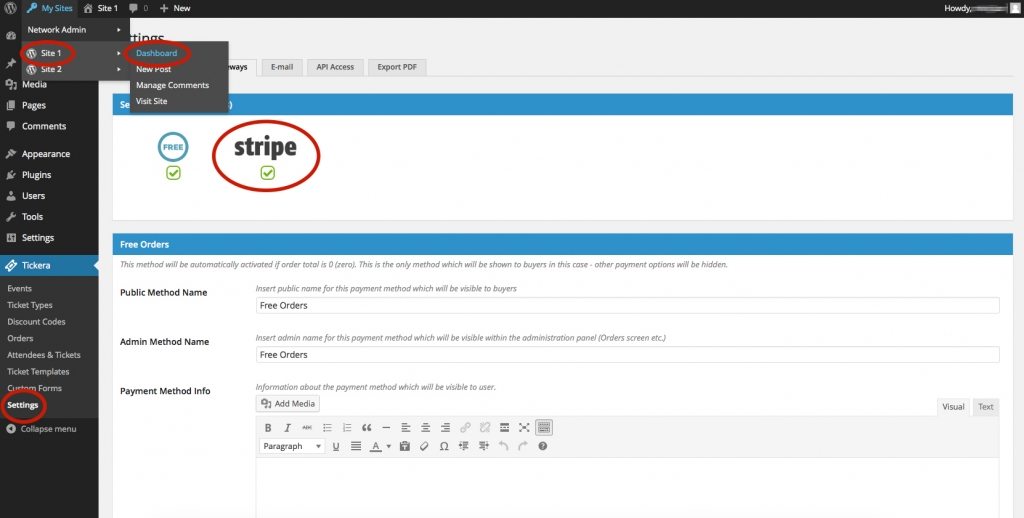The height and width of the screenshot is (518, 1024).
Task: Click the WordPress logo in admin bar
Action: coord(10,8)
